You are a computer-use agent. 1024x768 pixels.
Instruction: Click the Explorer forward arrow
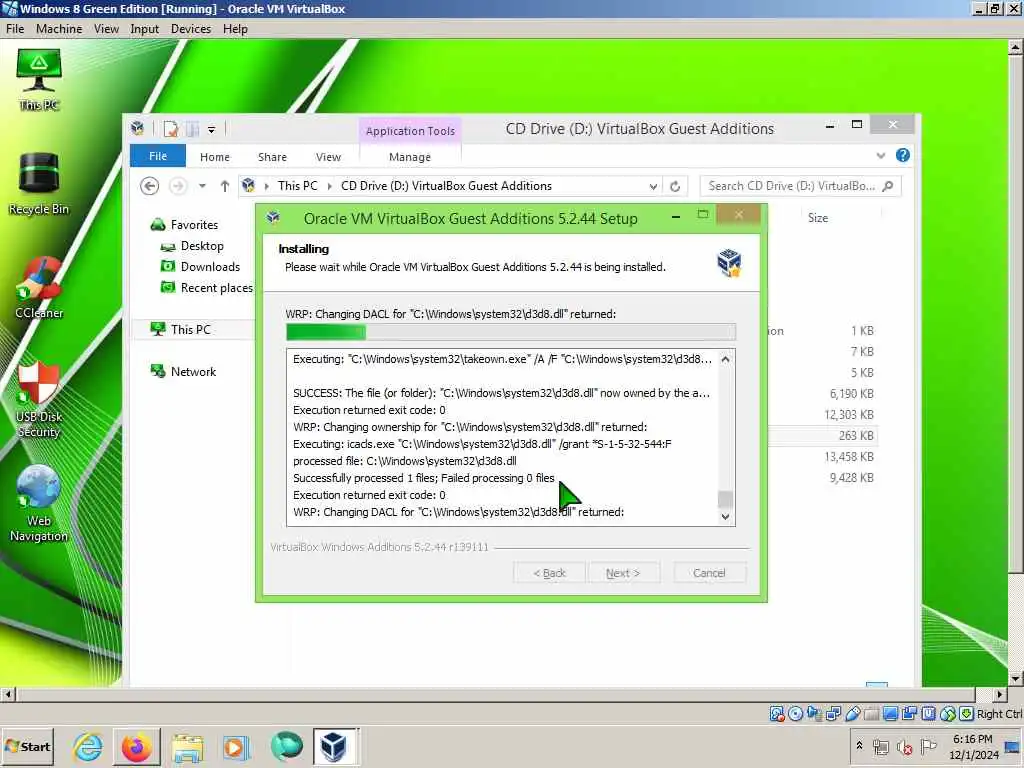click(x=177, y=186)
